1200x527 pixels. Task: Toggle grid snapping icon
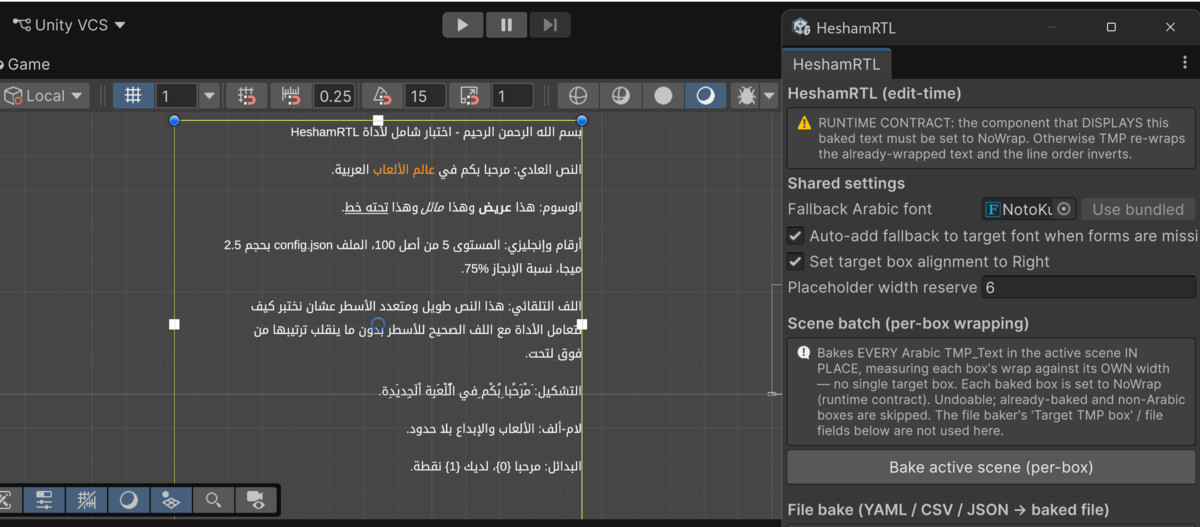pos(133,96)
